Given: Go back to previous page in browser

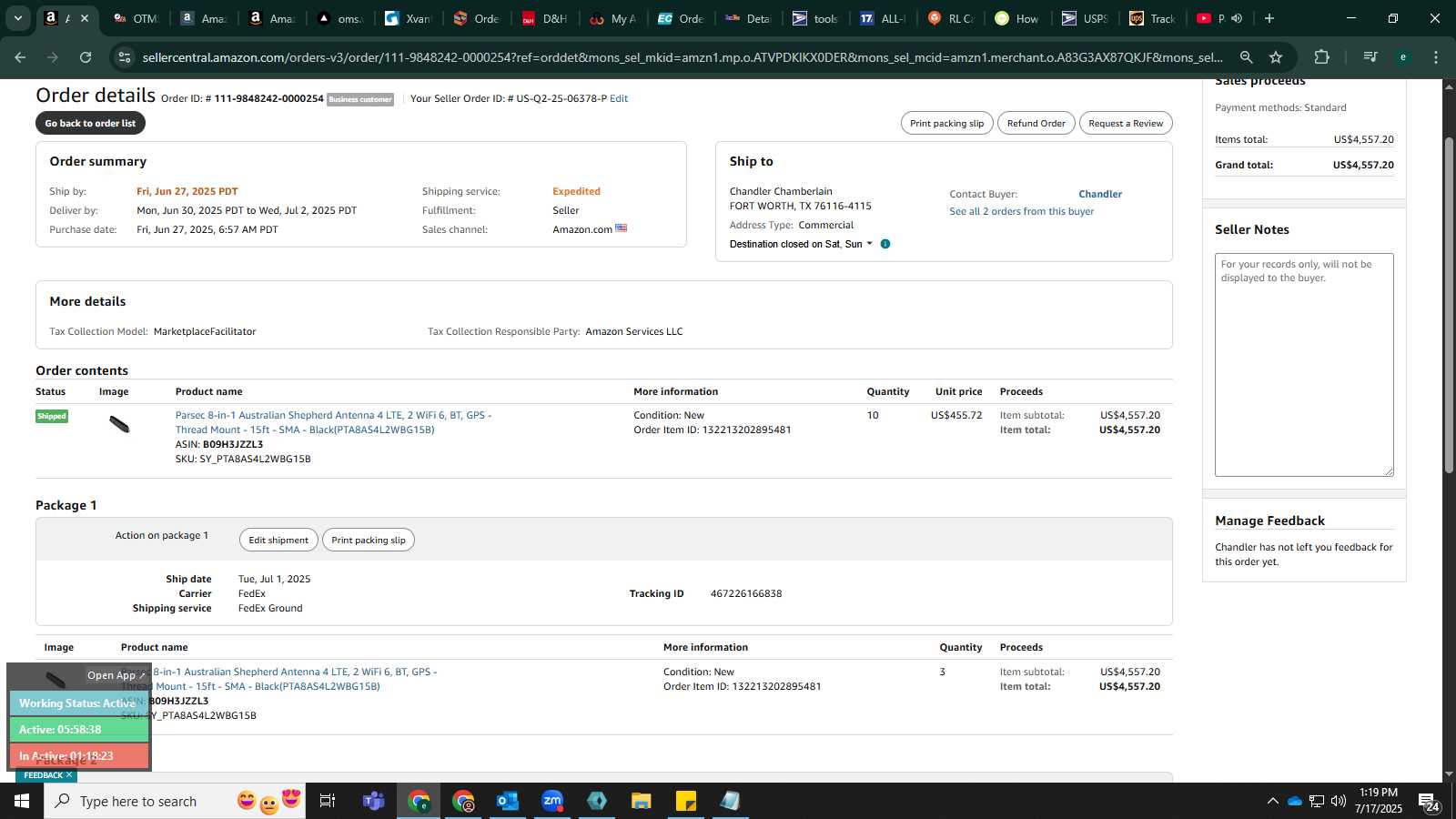Looking at the screenshot, I should point(20,57).
